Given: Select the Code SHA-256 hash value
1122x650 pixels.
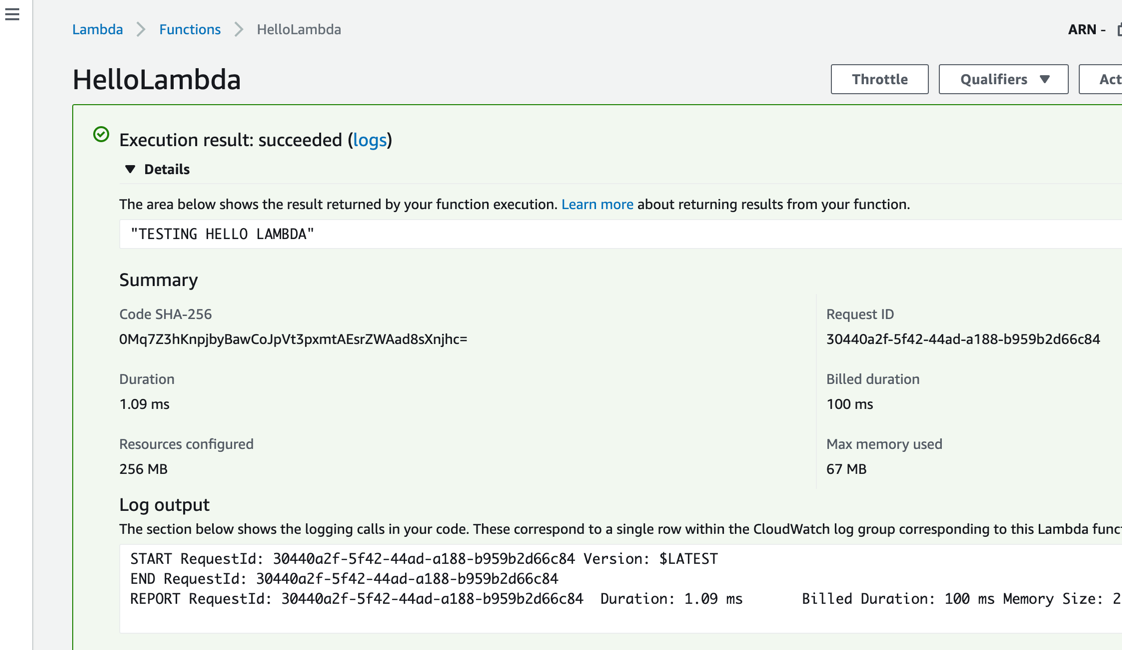Looking at the screenshot, I should point(293,339).
